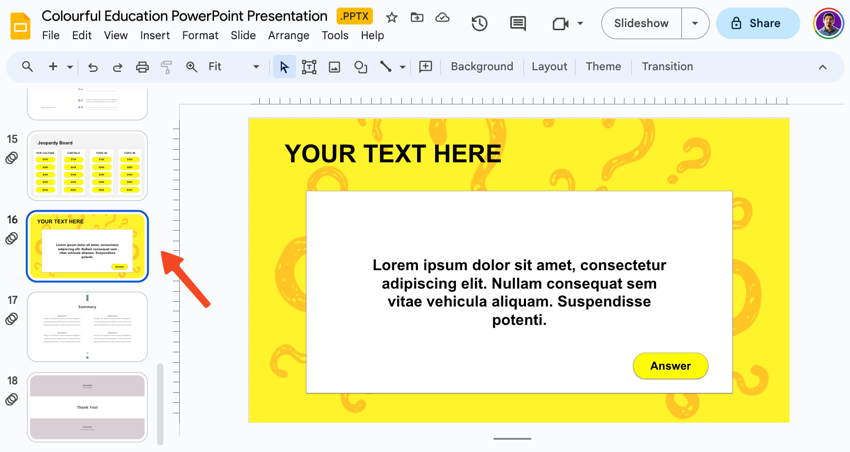The image size is (850, 452).
Task: Open the Arrange menu
Action: pyautogui.click(x=288, y=35)
